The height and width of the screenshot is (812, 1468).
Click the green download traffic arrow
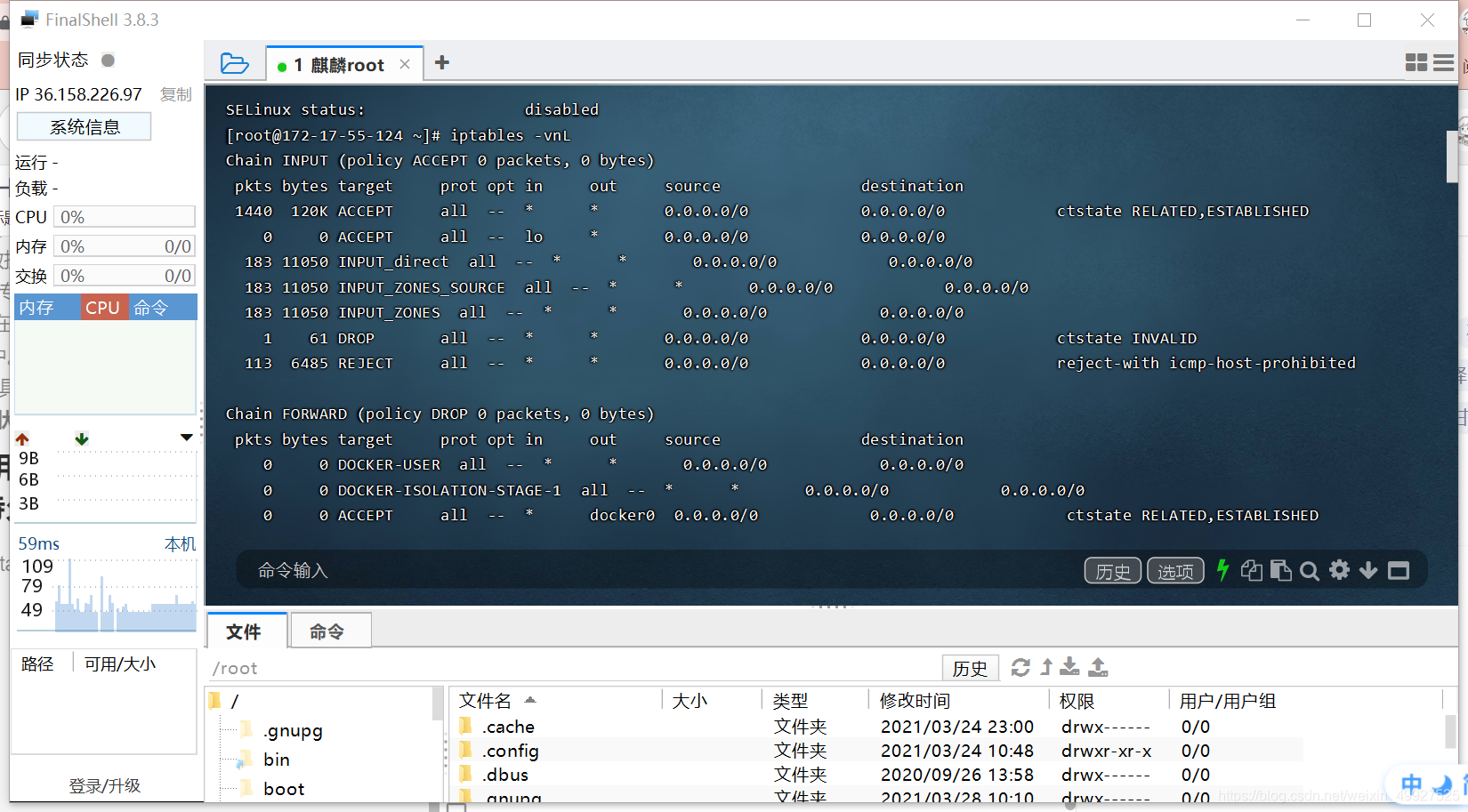tap(82, 439)
